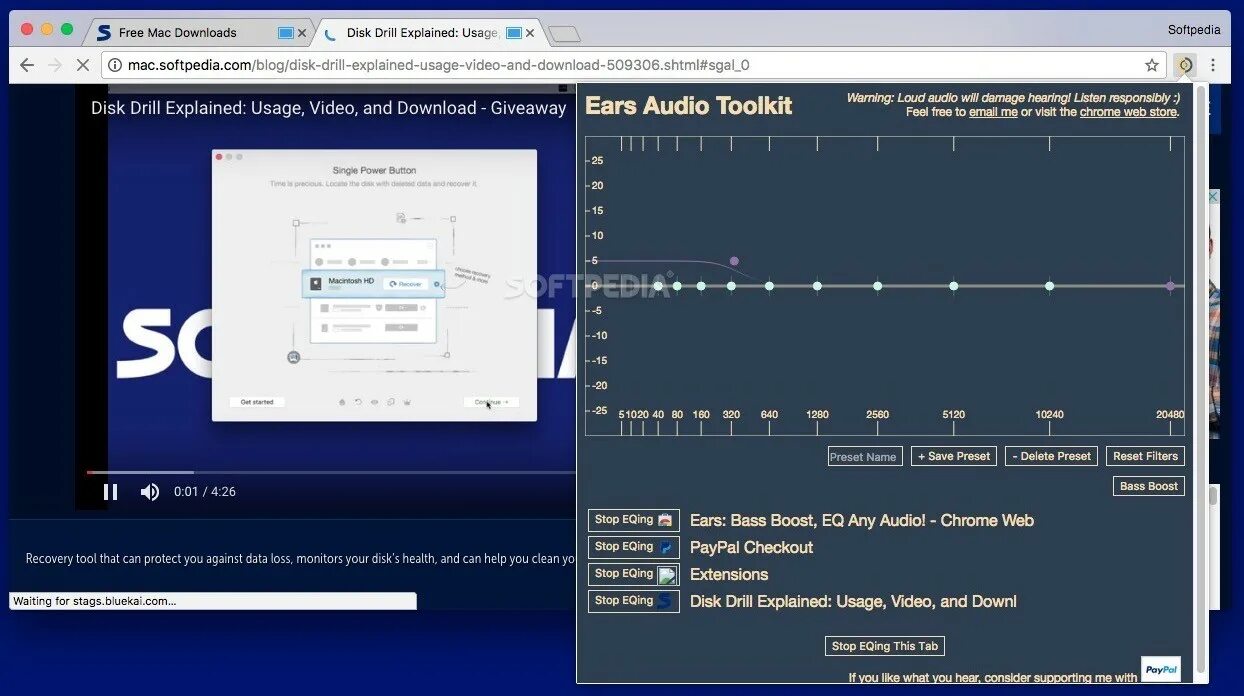Click 'Disk Drill Explained: Usage, Video' list text
Image resolution: width=1244 pixels, height=696 pixels.
click(x=853, y=601)
